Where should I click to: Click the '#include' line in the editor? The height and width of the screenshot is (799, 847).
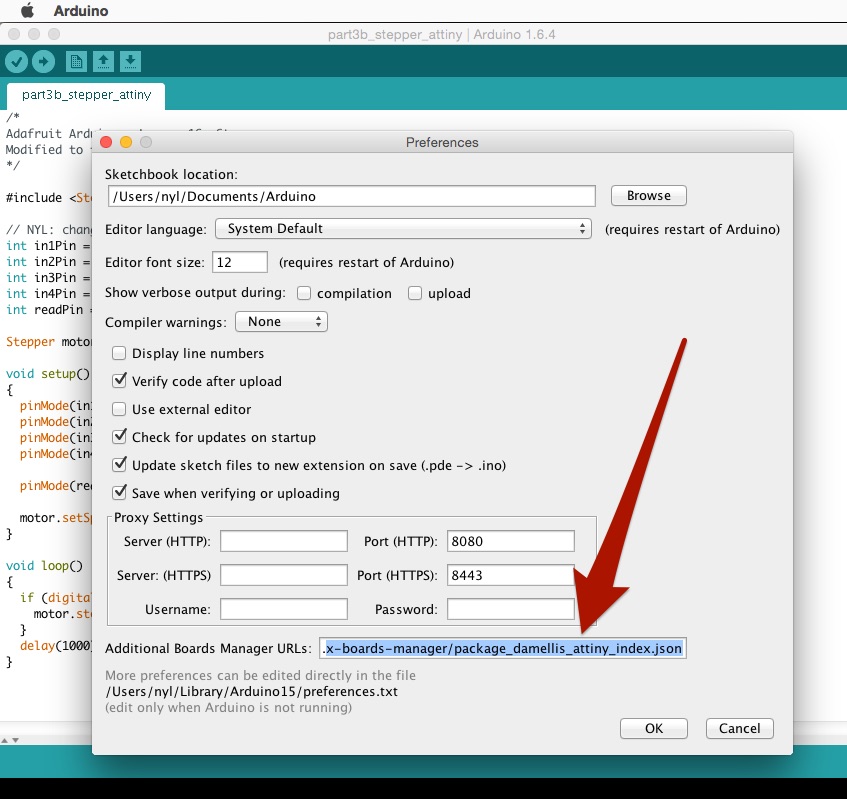click(x=49, y=198)
